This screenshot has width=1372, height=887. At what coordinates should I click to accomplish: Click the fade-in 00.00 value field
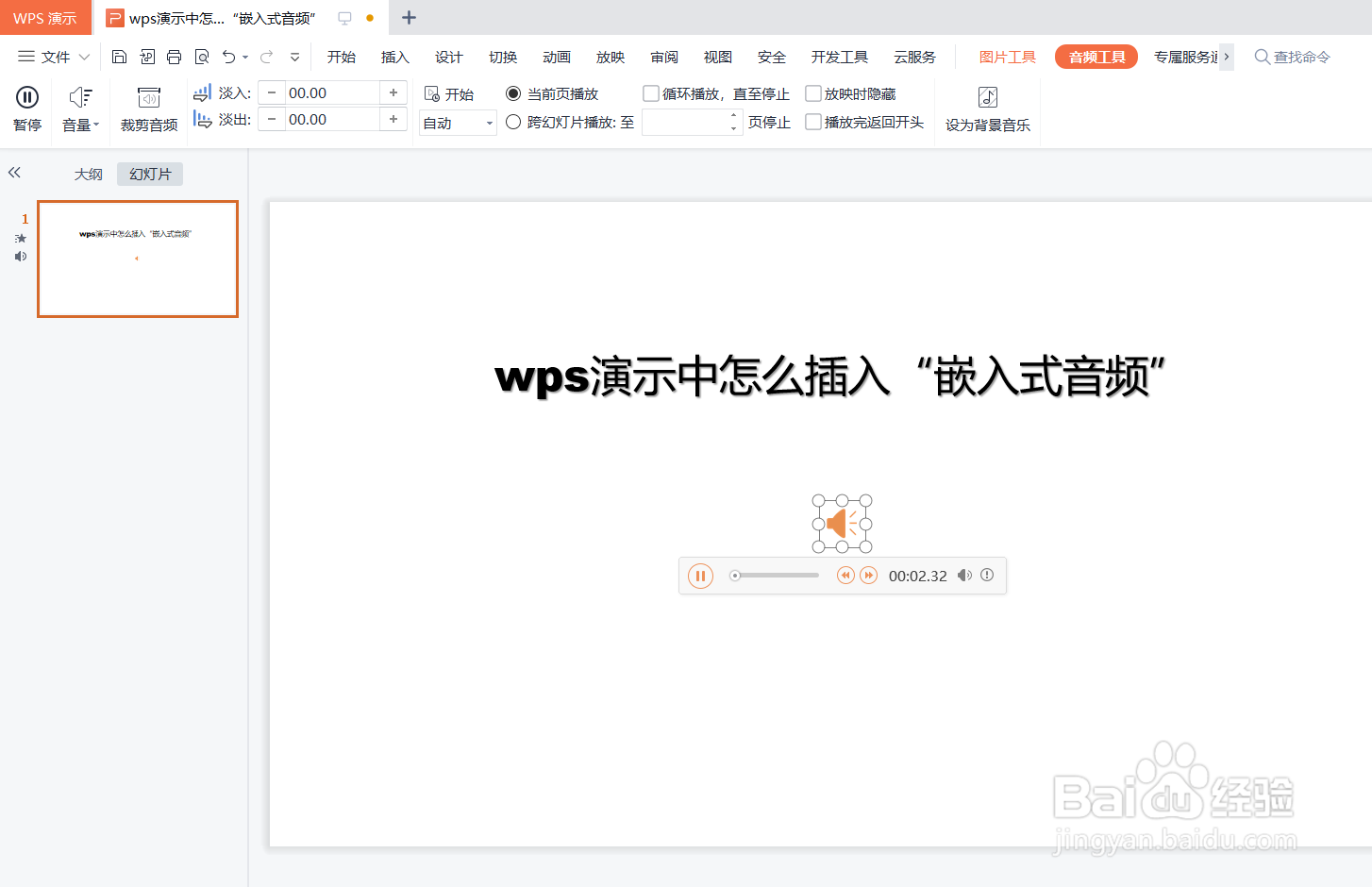pyautogui.click(x=332, y=92)
